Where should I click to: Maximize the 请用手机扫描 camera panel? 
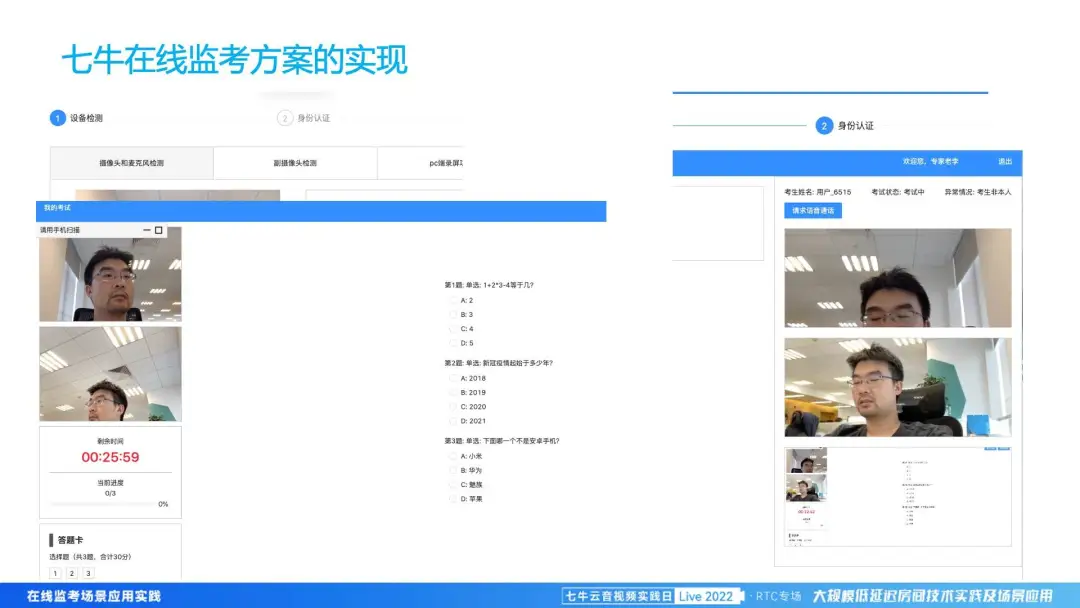[159, 230]
